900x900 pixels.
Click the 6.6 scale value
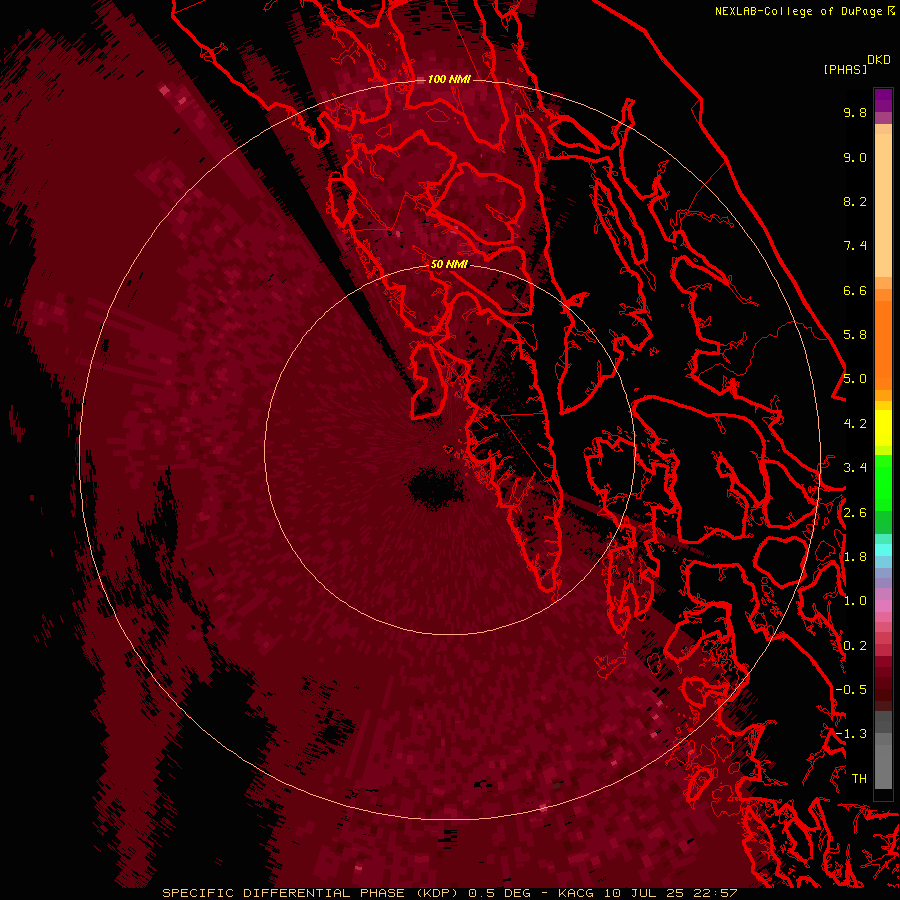point(855,290)
